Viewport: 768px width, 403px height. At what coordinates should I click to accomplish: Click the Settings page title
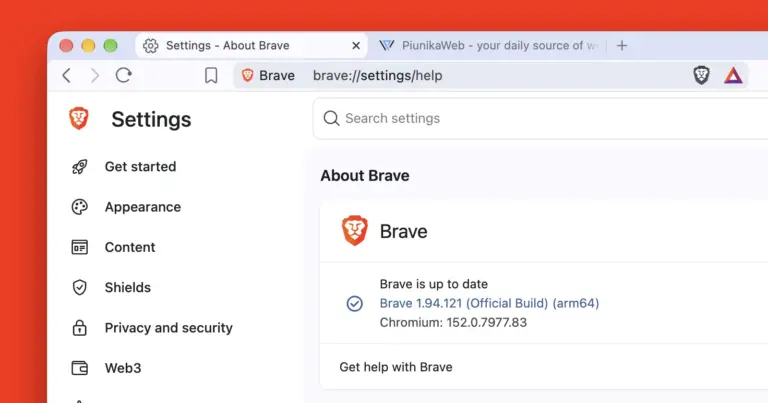(x=151, y=119)
